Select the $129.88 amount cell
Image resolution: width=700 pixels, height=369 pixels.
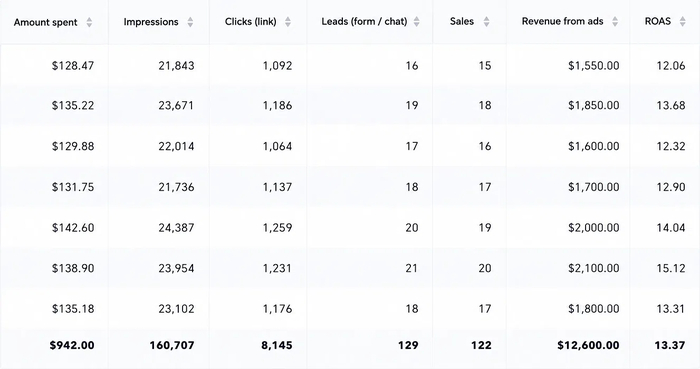coord(73,146)
